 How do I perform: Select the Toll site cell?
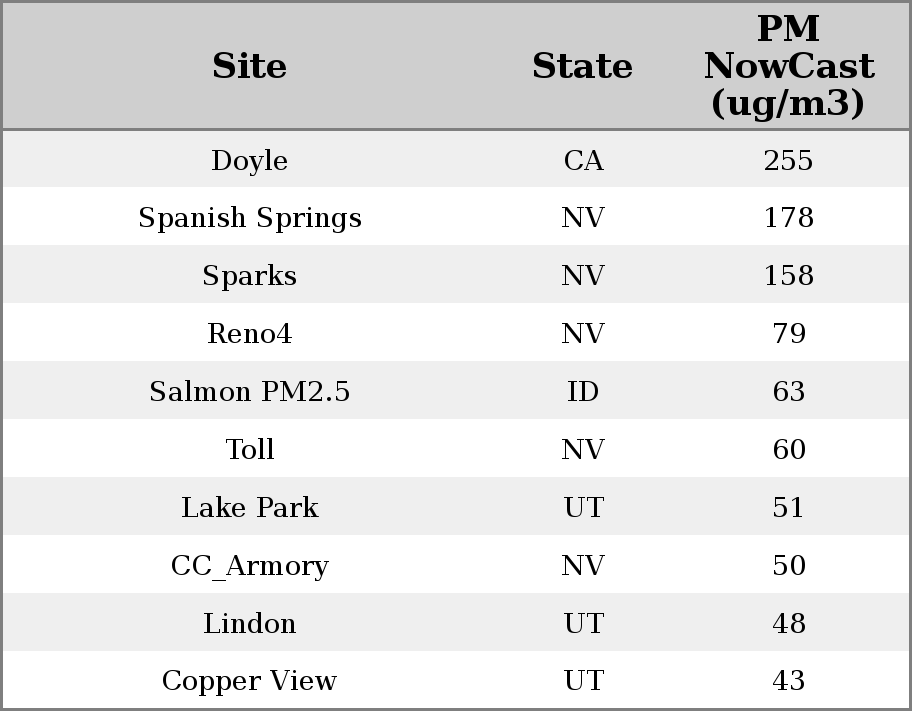click(x=249, y=450)
